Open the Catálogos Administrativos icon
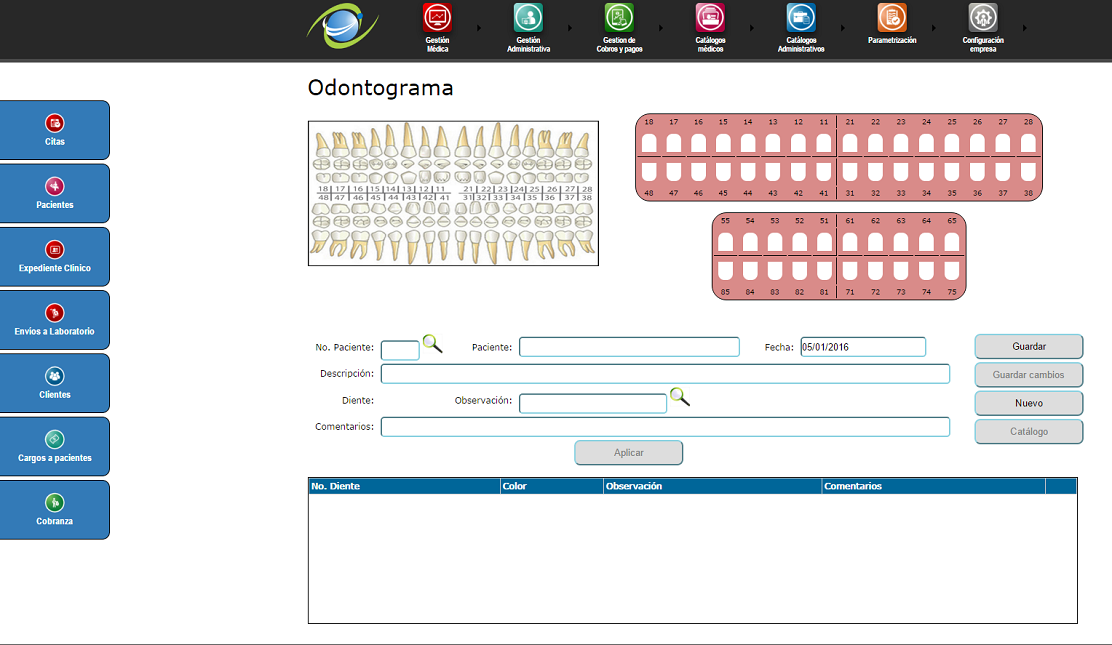This screenshot has height=645, width=1112. 801,18
